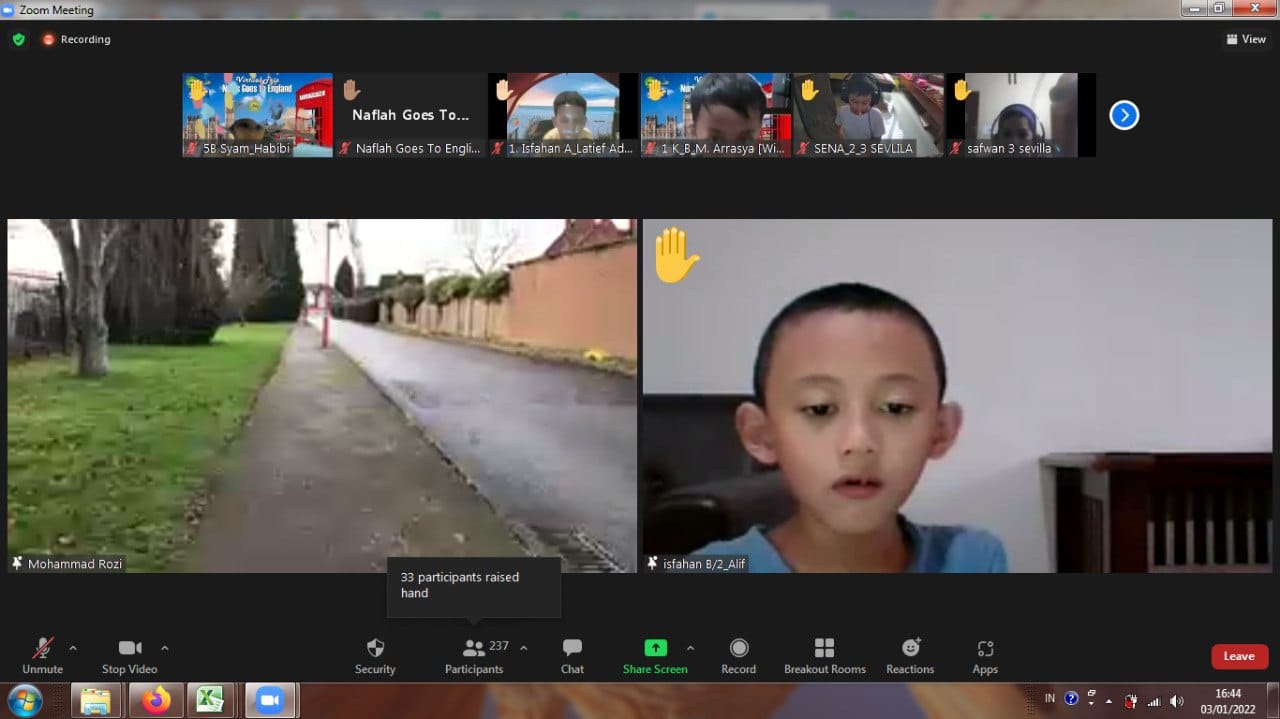Start sharing with Share Screen
1280x719 pixels.
[x=655, y=655]
